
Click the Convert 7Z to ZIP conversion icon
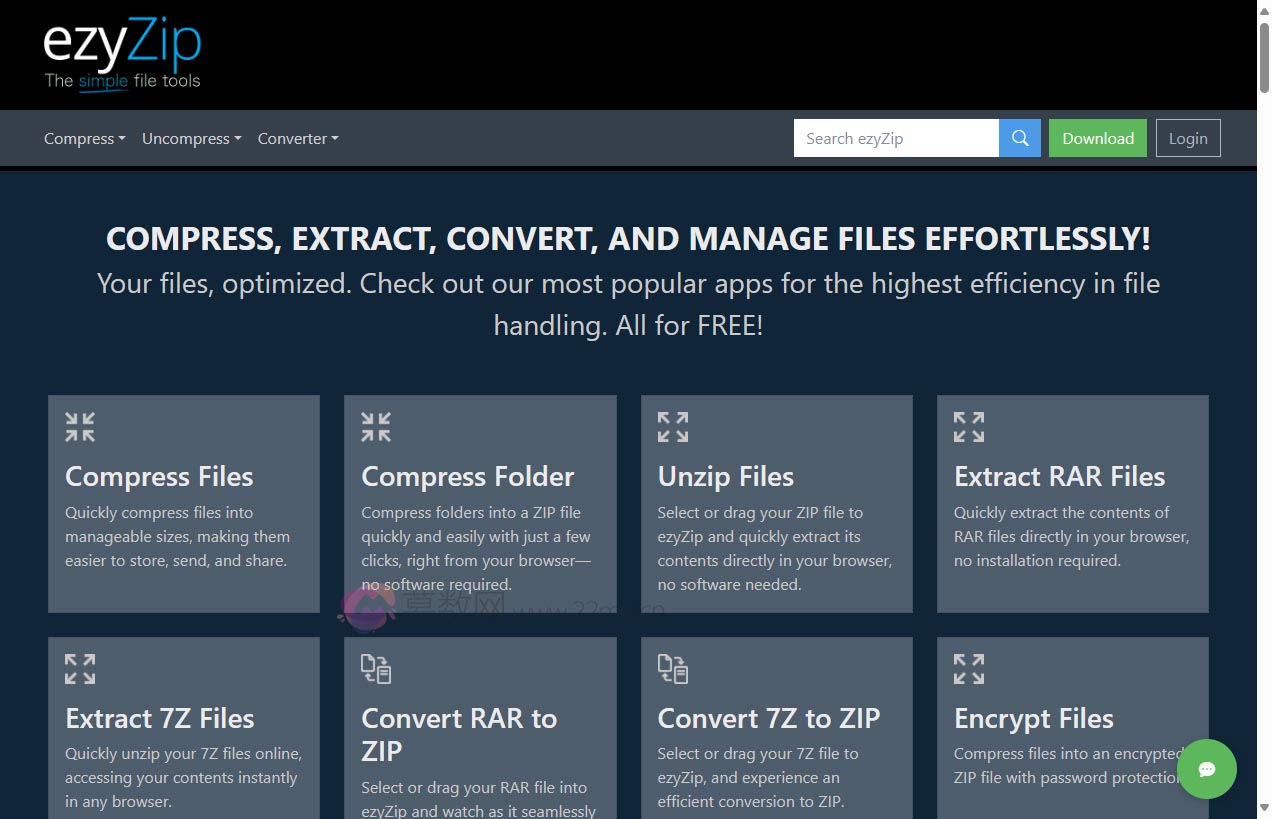point(672,670)
